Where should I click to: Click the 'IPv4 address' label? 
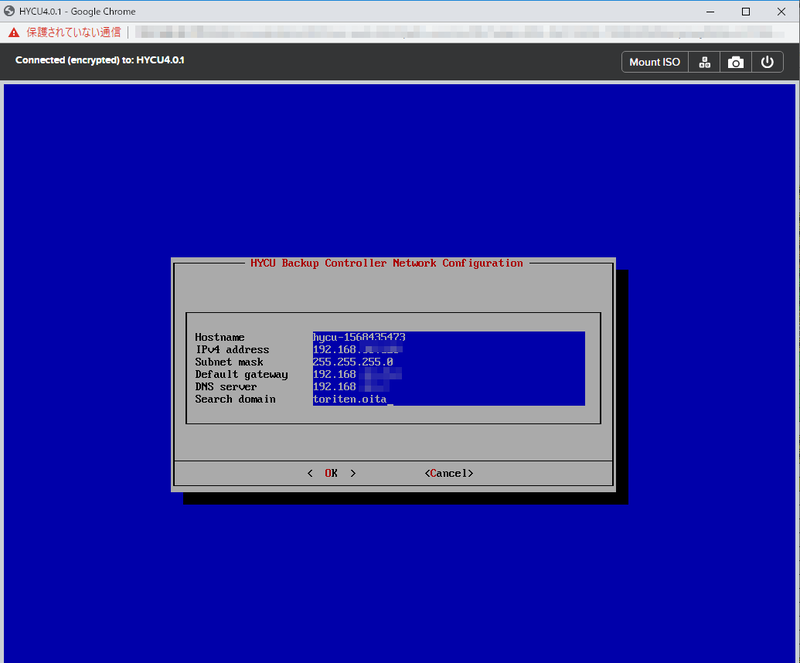coord(232,350)
